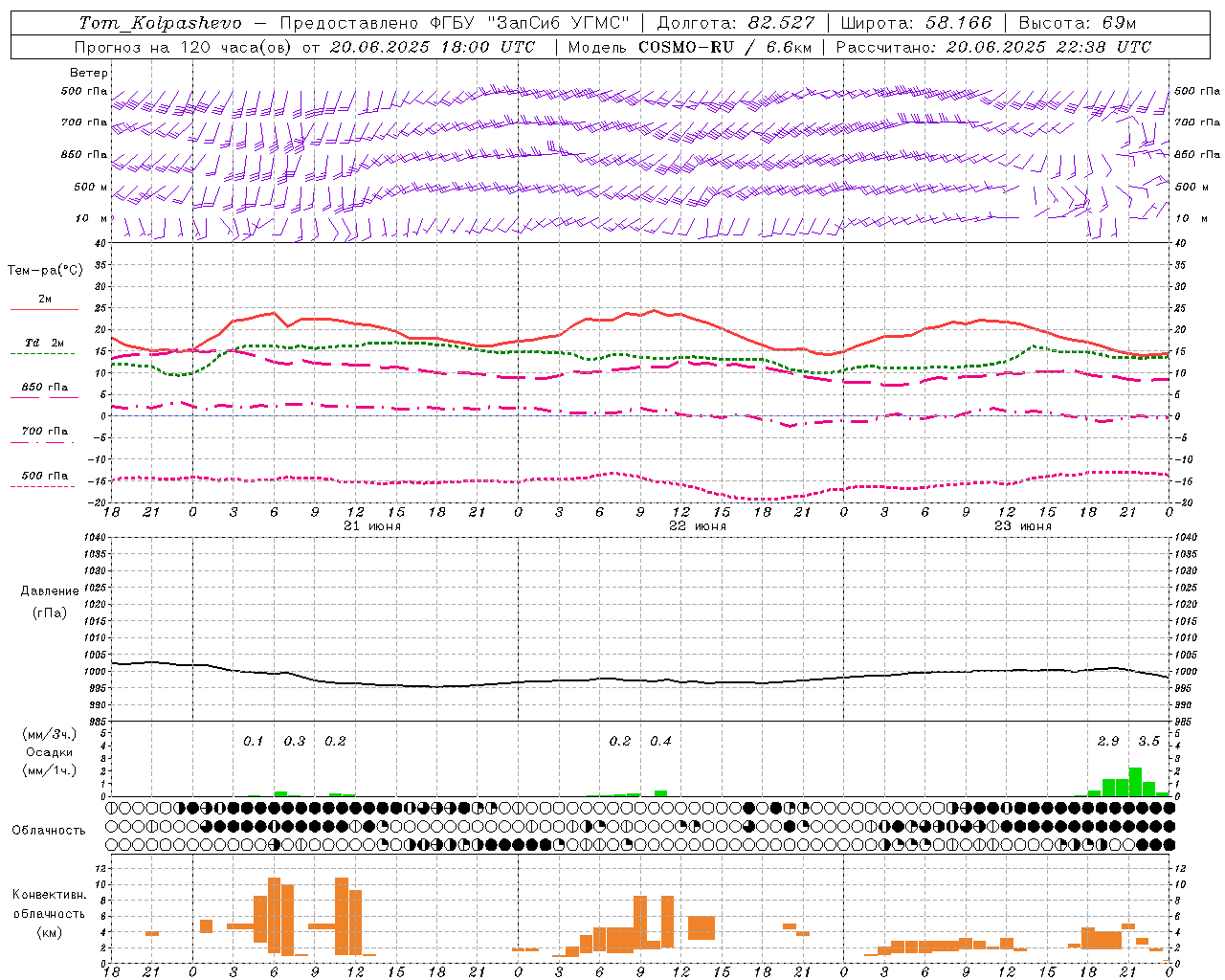Click the Tom_Kolpashevo station title
1225x980 pixels.
coord(160,22)
